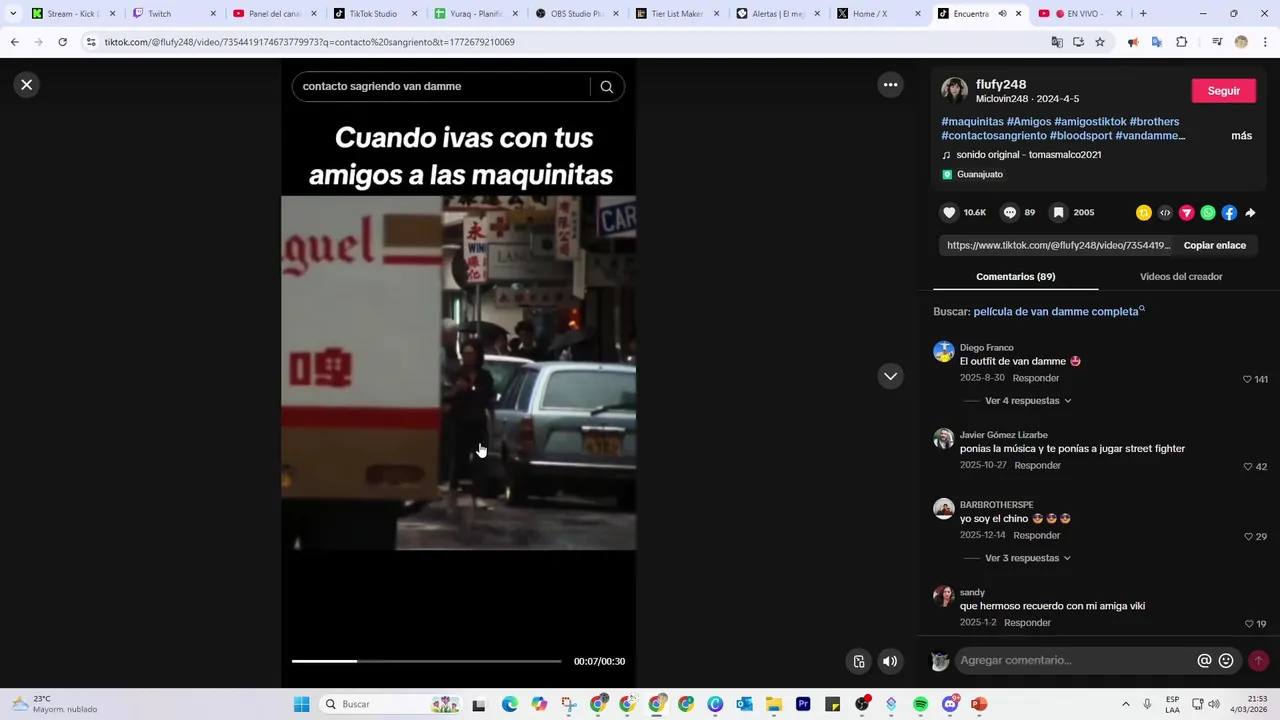1280x720 pixels.
Task: Open Spotify from the taskbar
Action: [921, 704]
